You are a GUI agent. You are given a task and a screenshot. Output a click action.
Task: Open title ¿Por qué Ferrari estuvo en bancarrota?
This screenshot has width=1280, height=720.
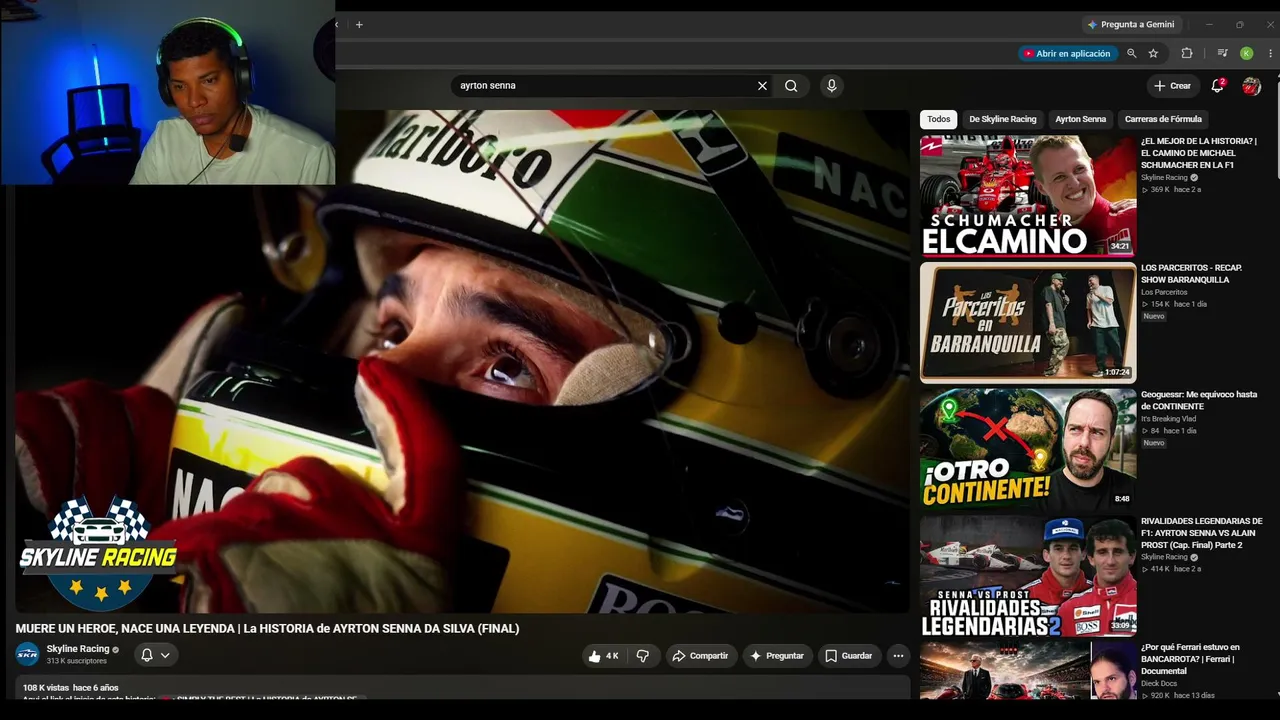click(x=1191, y=659)
